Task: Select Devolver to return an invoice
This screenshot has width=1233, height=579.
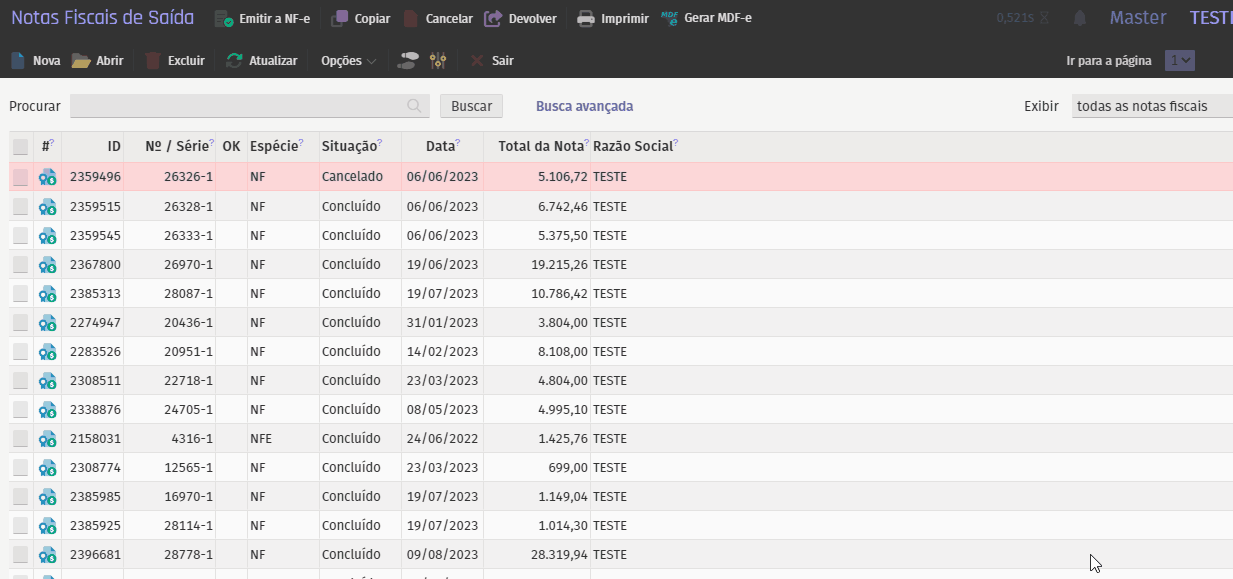Action: (x=520, y=19)
